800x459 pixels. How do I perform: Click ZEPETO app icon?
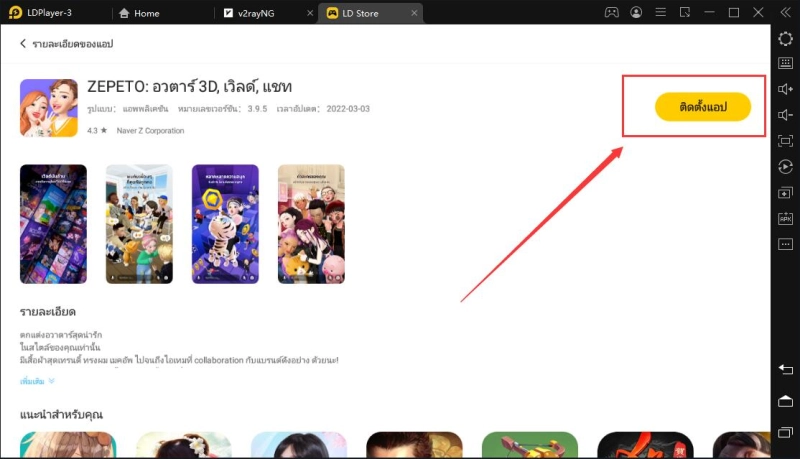[49, 108]
